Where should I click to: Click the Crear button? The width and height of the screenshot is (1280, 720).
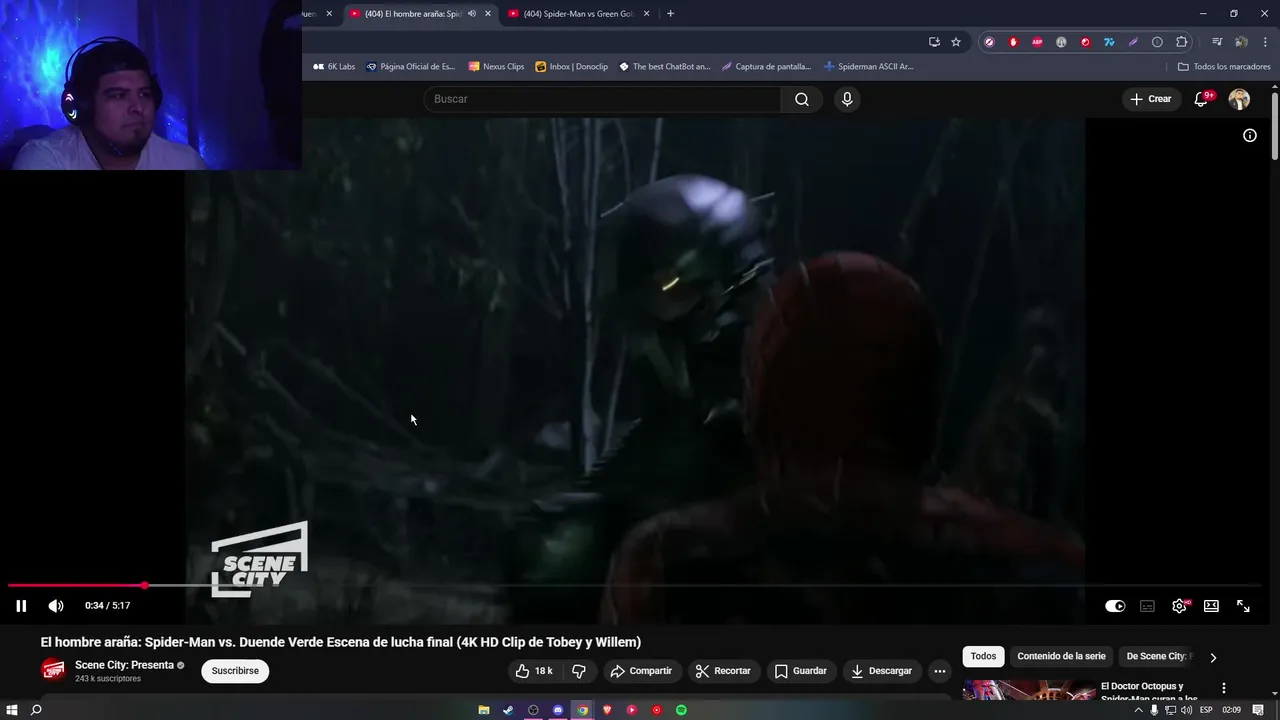pos(1150,99)
